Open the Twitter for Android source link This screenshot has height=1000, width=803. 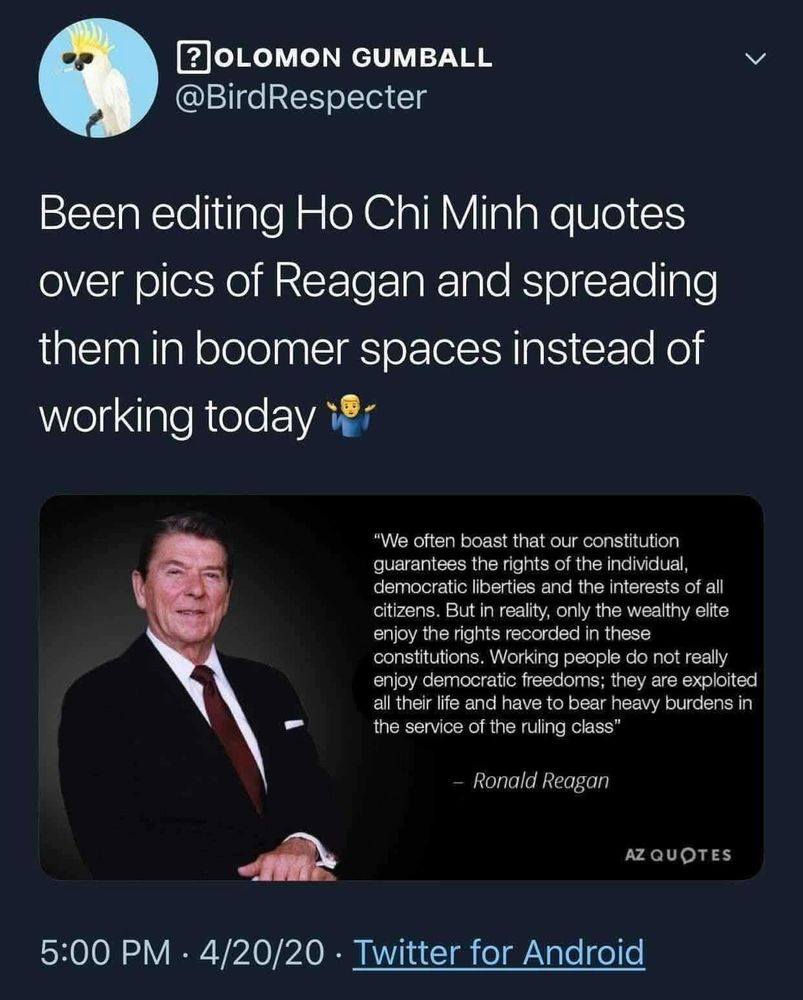click(499, 952)
